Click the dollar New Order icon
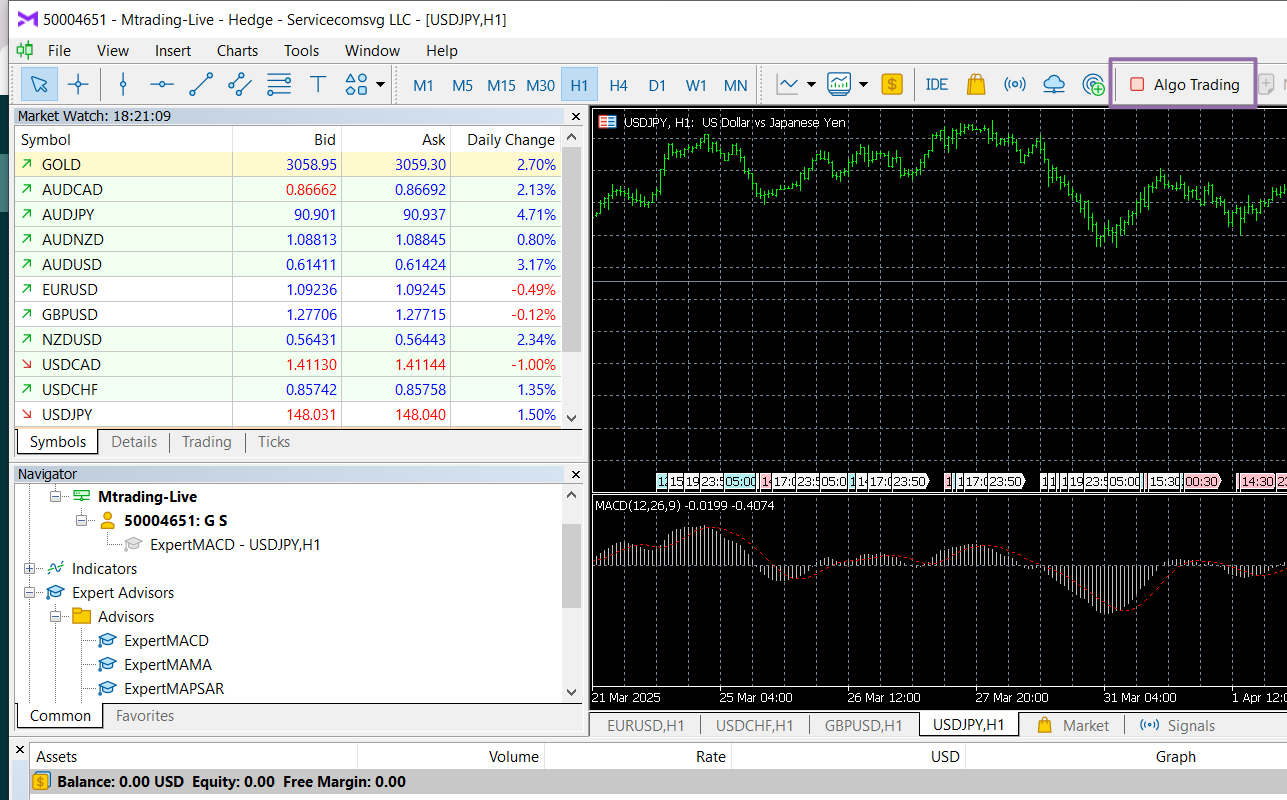This screenshot has width=1287, height=800. tap(892, 85)
